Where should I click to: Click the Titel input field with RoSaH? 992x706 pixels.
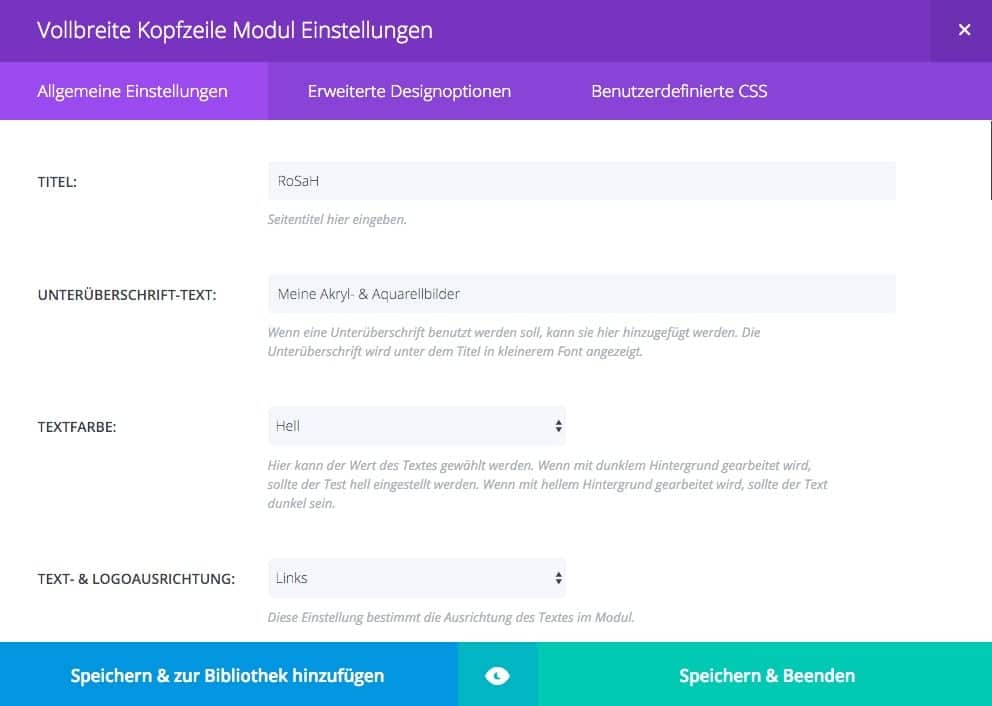coord(581,181)
